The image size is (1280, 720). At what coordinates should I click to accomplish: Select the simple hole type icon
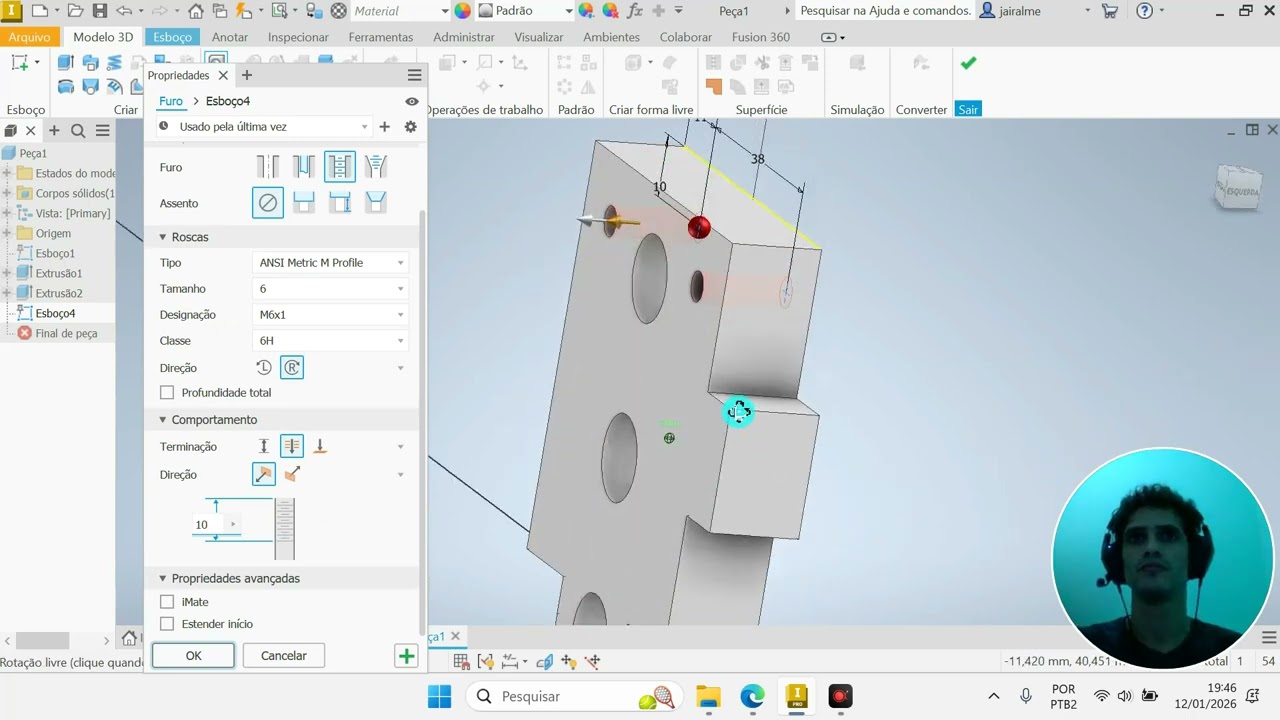coord(268,167)
